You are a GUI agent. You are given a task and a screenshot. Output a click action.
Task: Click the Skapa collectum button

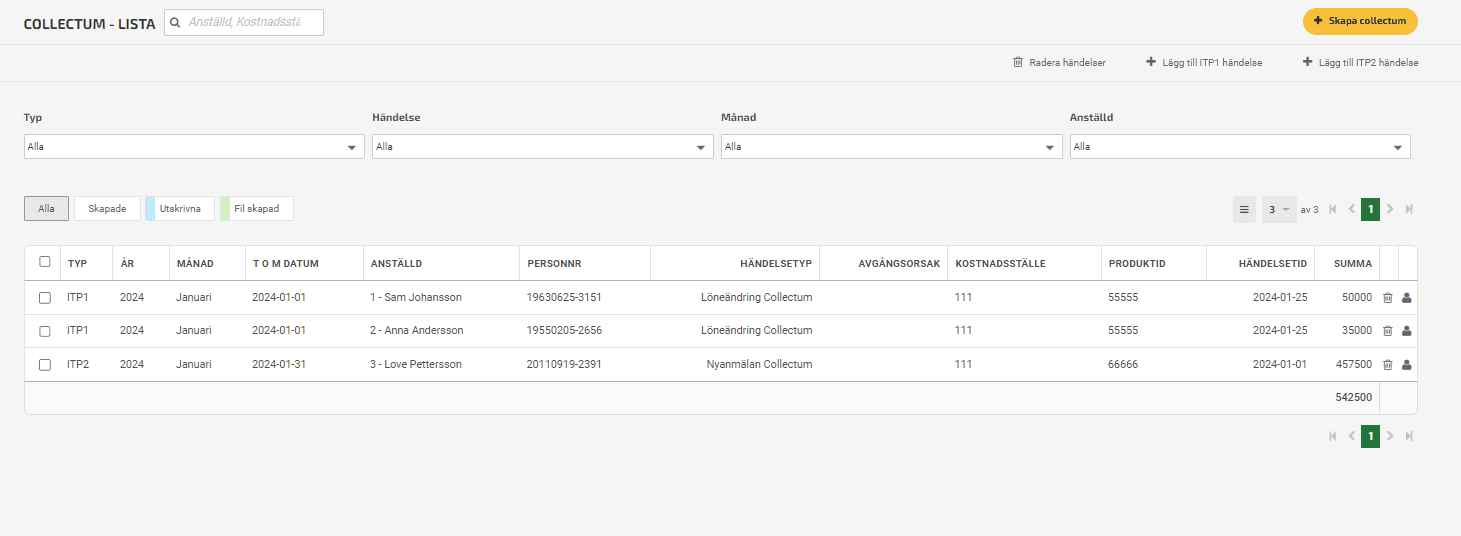tap(1360, 21)
